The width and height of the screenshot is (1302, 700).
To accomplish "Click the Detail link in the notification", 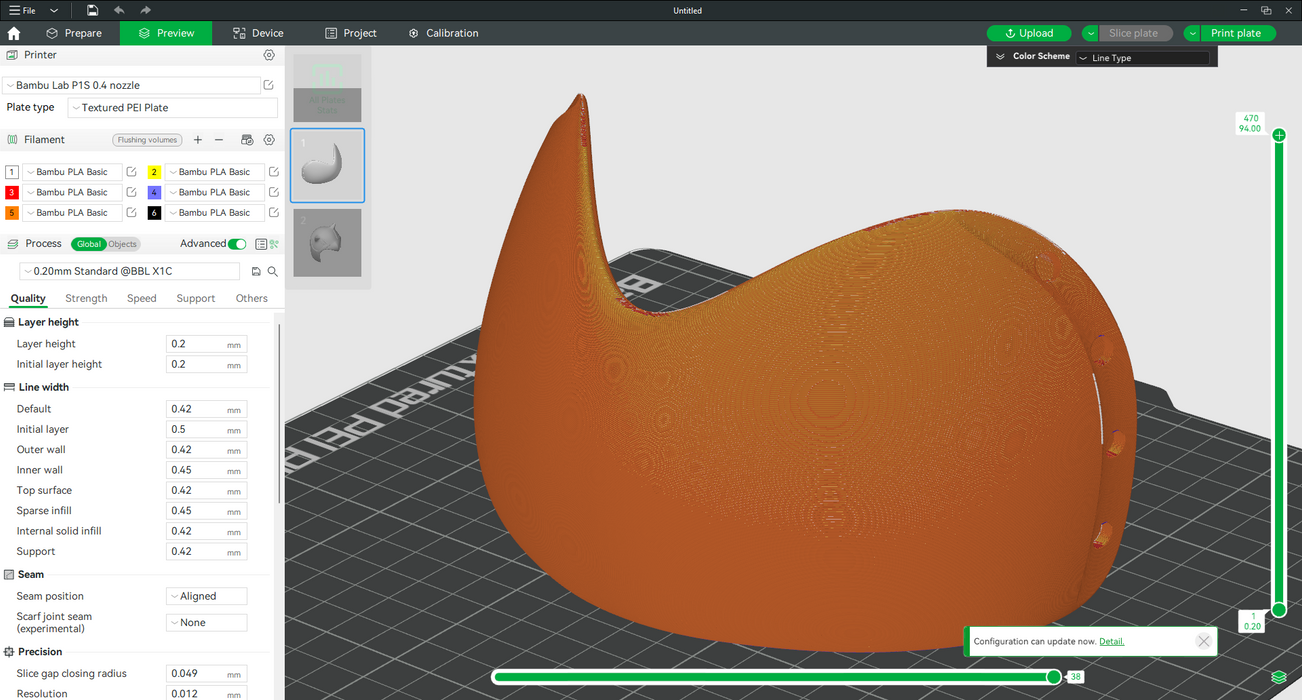I will pyautogui.click(x=1111, y=641).
